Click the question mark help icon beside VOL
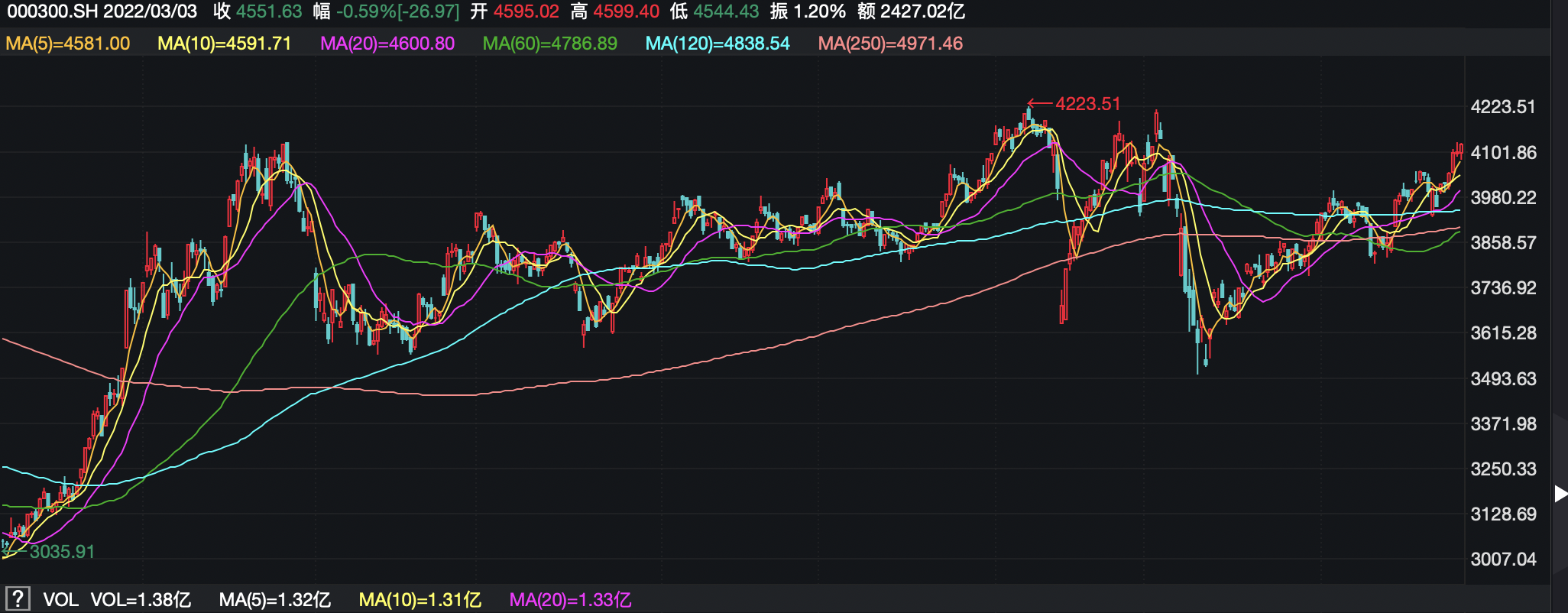 [18, 598]
